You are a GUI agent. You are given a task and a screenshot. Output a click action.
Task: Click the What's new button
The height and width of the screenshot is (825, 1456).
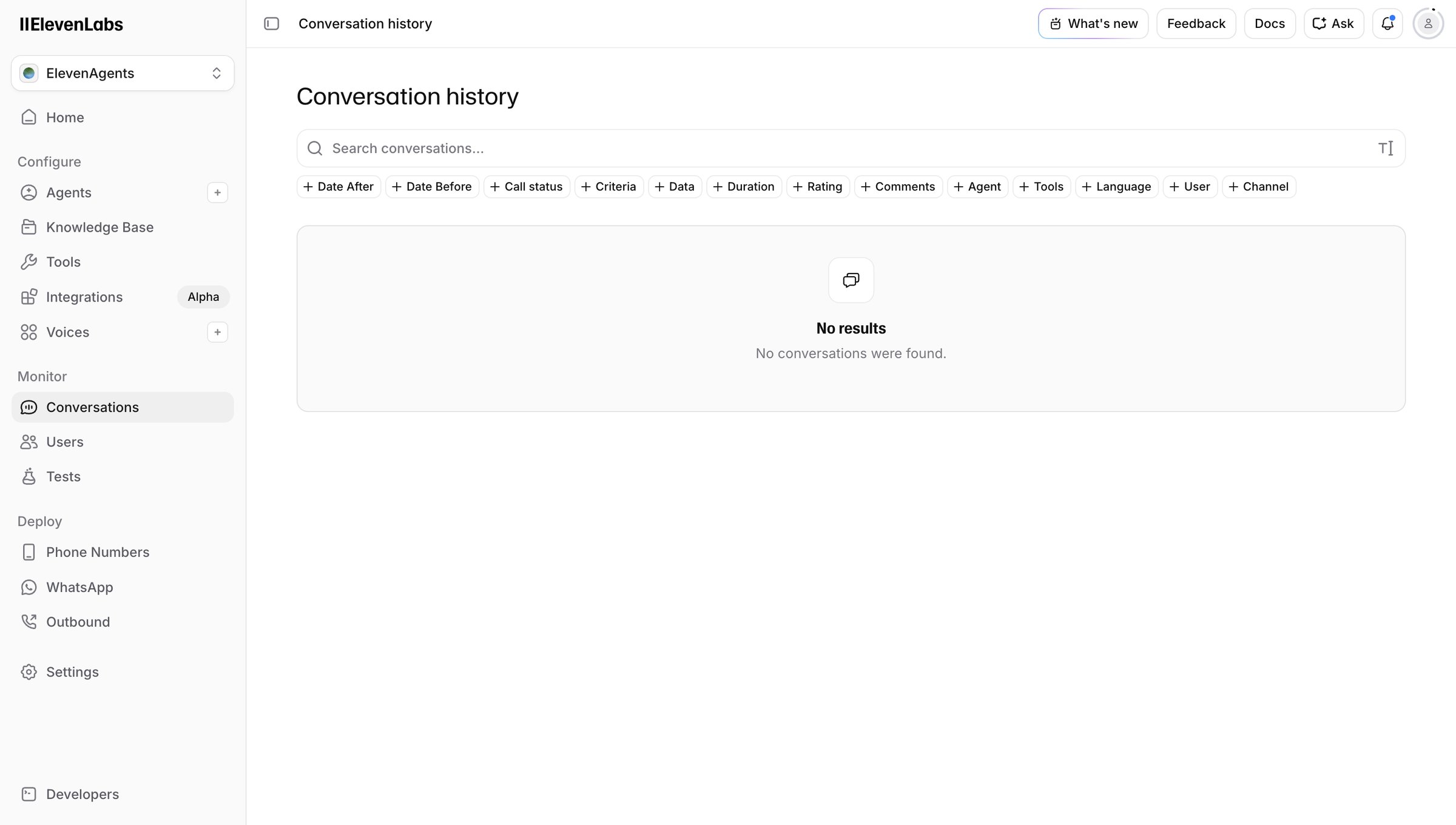coord(1093,24)
